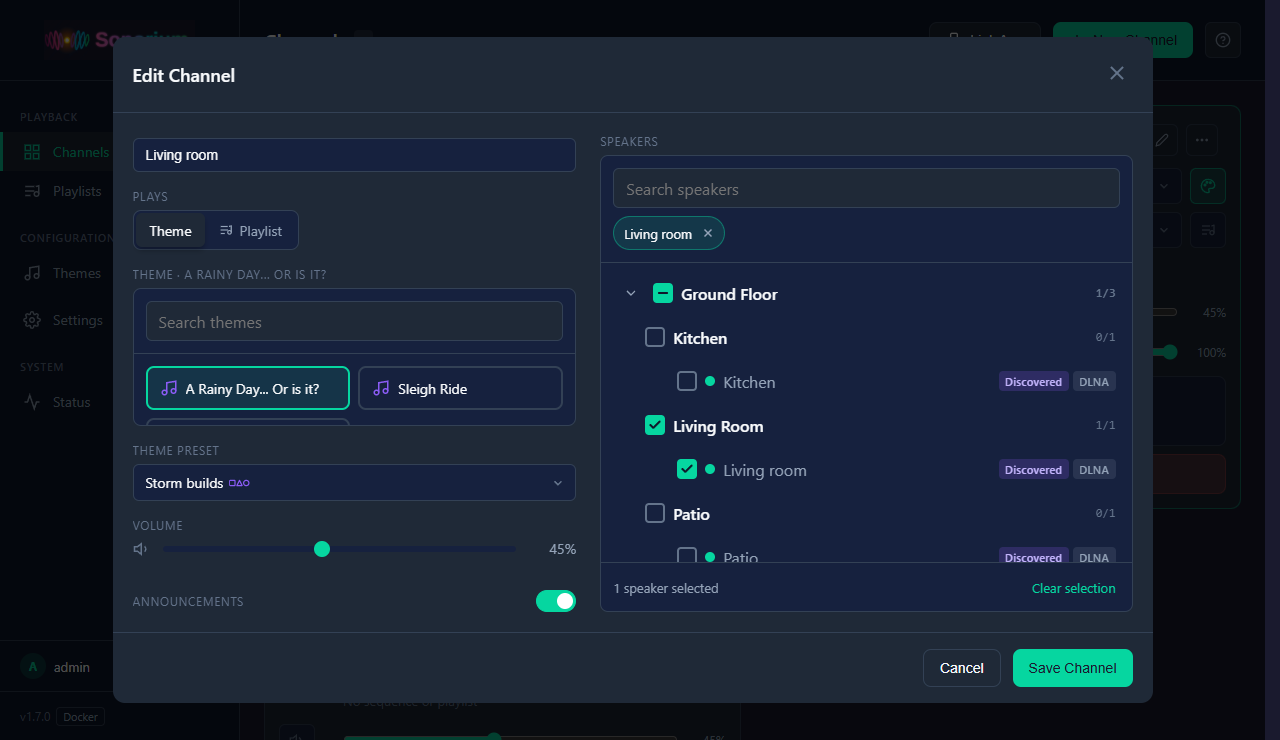
Task: Uncheck the Living Room room checkbox
Action: coord(655,426)
